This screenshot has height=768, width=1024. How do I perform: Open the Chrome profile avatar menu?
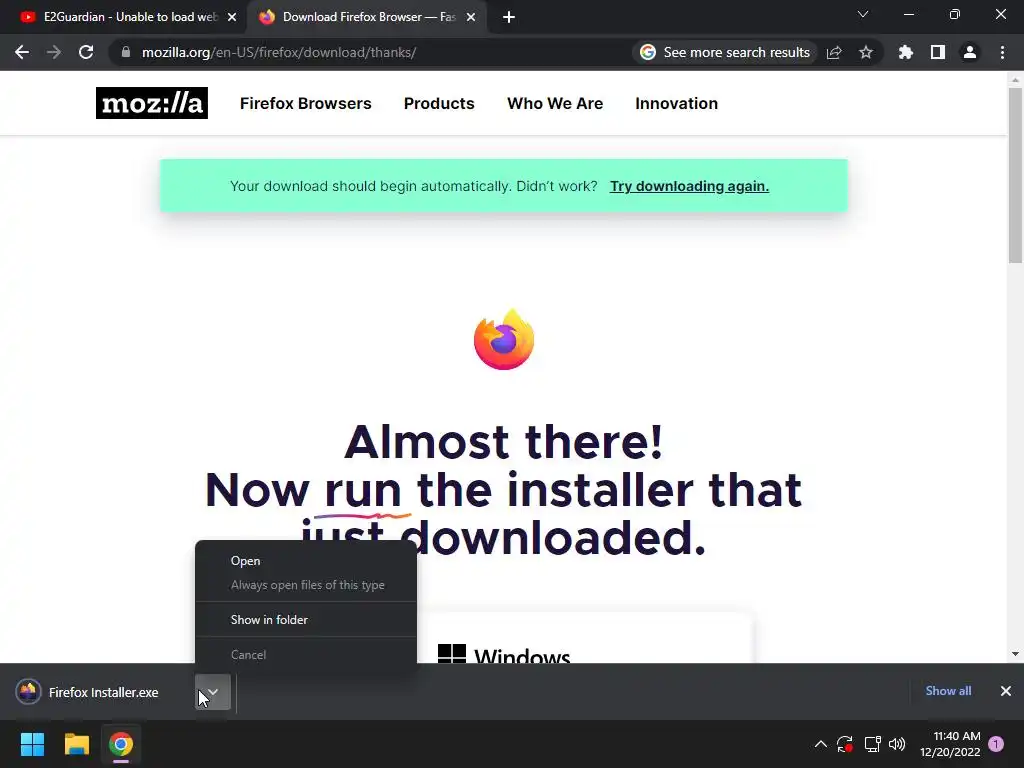tap(970, 52)
